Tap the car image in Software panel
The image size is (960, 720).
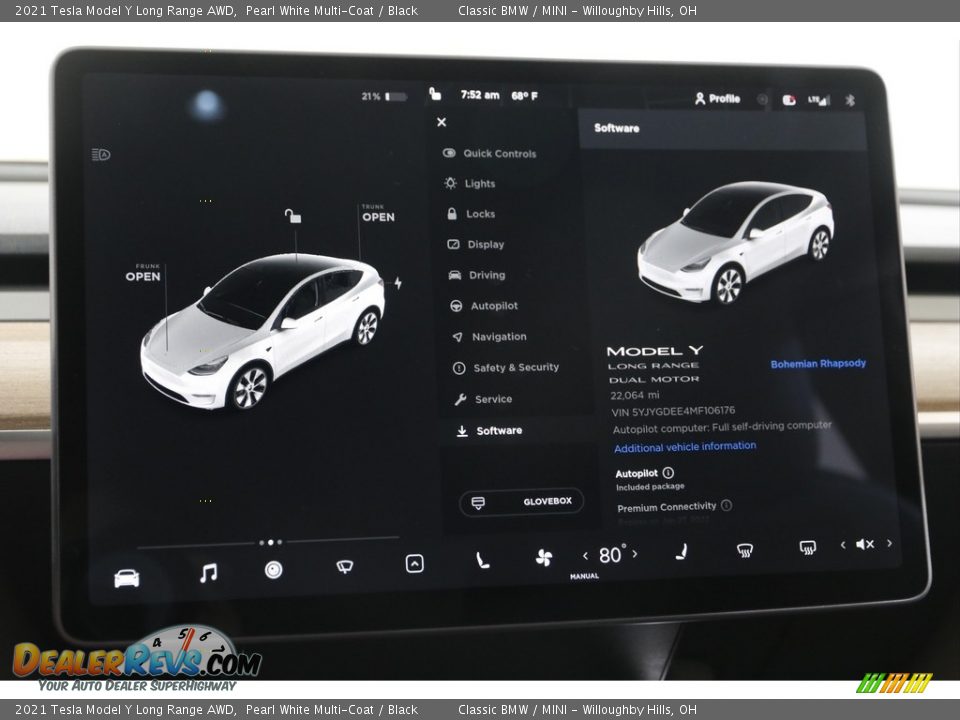coord(735,242)
